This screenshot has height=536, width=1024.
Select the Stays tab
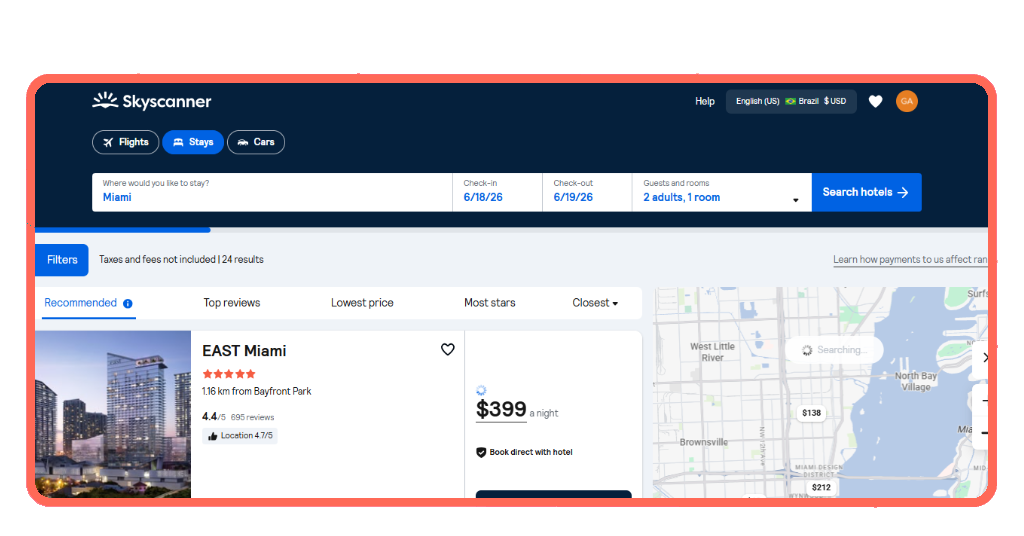point(193,142)
